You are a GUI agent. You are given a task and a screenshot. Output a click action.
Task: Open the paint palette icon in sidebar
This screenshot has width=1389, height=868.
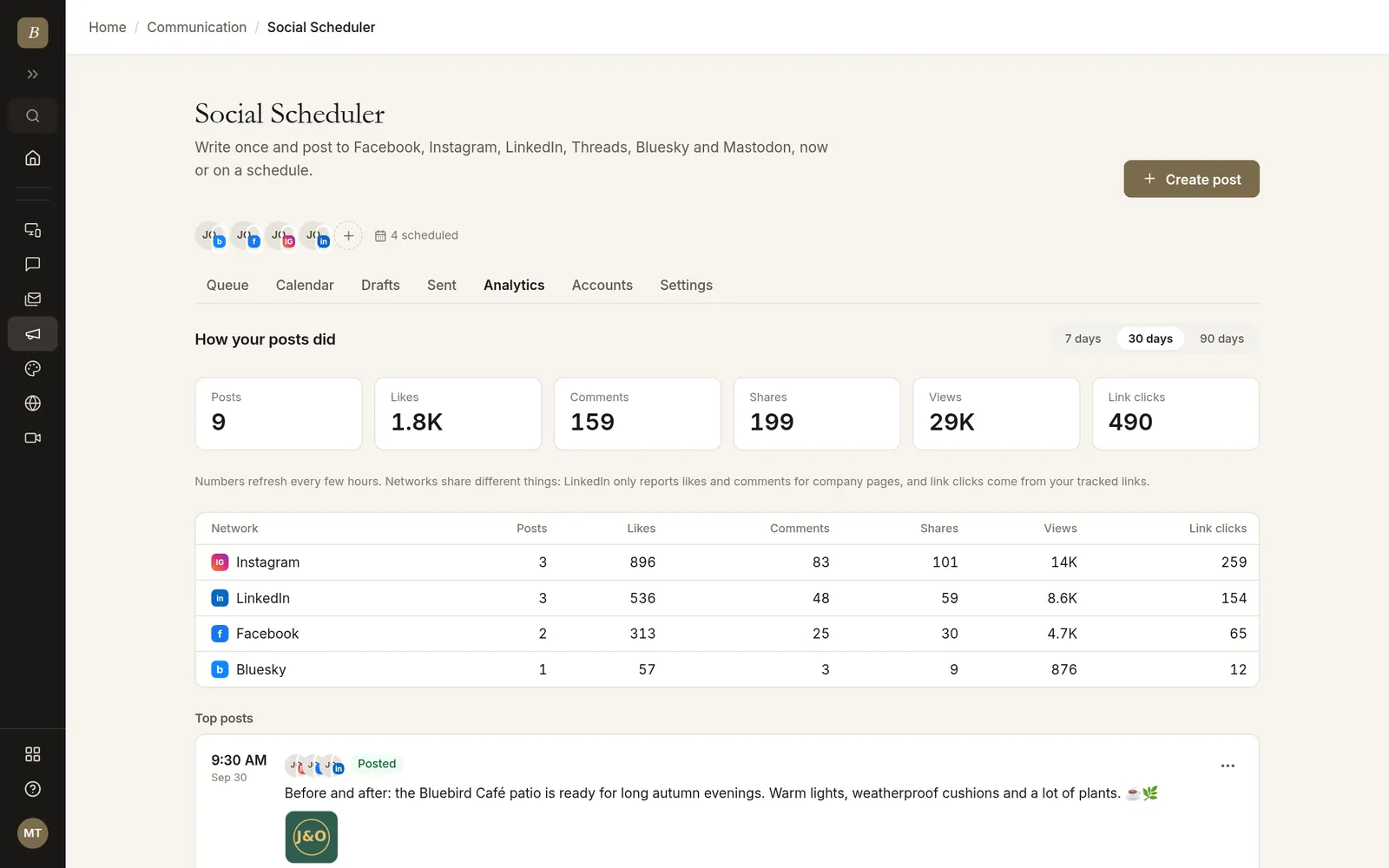(x=33, y=369)
